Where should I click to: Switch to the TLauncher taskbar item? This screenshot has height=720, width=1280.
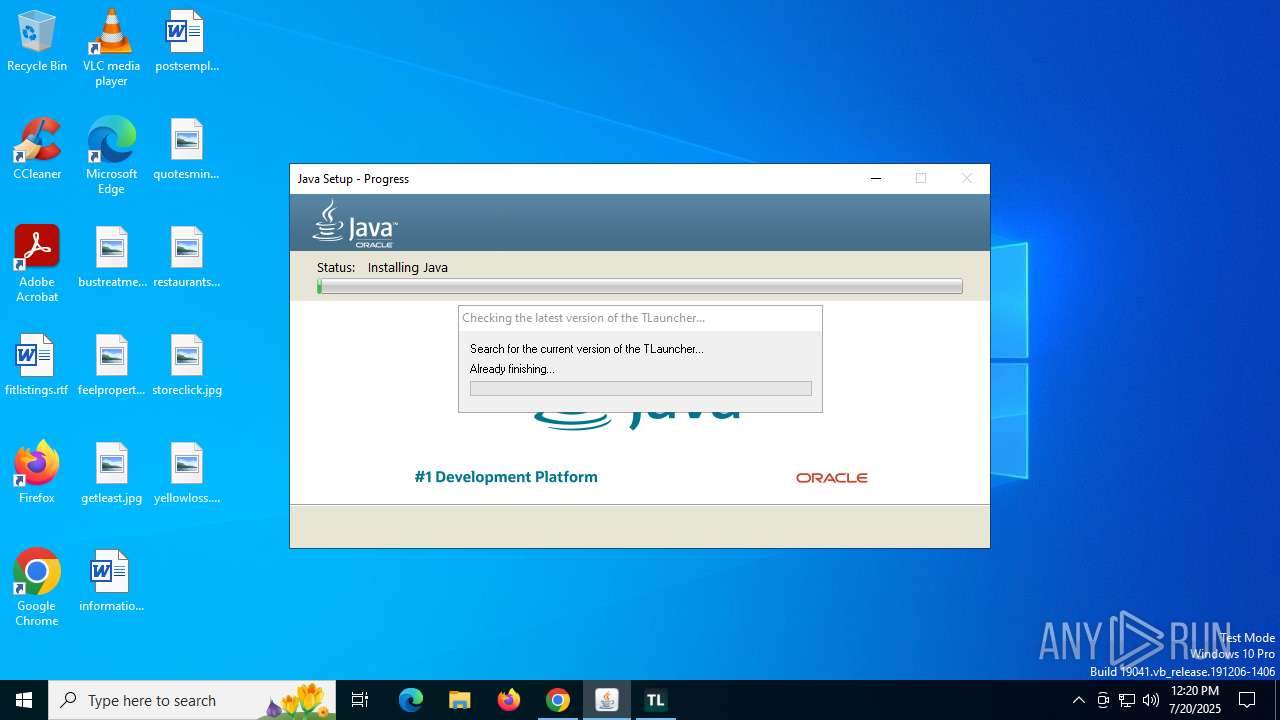(x=656, y=700)
